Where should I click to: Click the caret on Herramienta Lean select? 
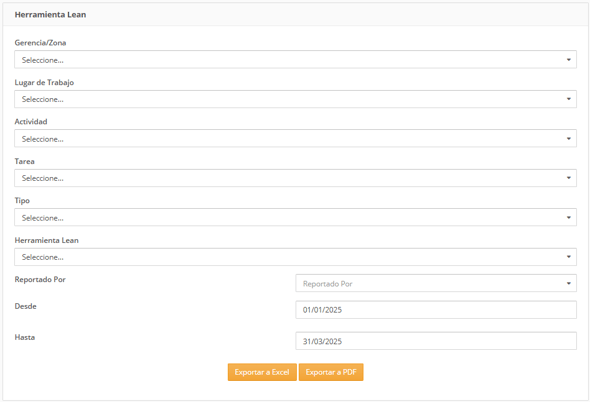(569, 257)
